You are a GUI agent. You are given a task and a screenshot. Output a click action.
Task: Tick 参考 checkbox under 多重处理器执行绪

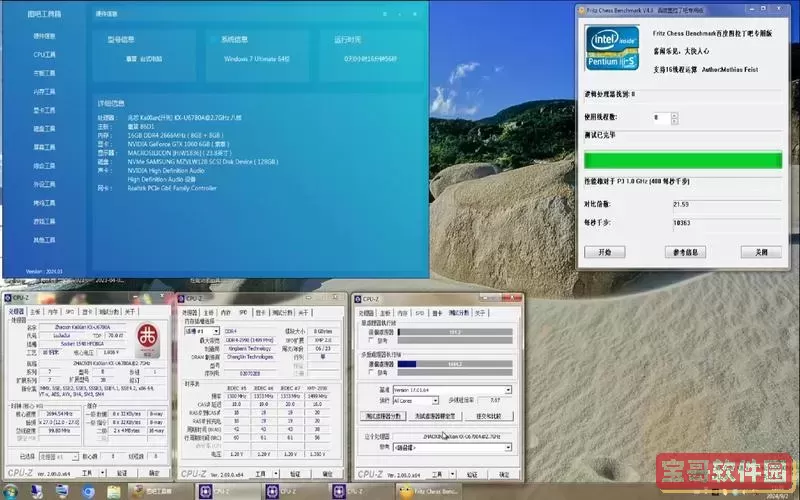tap(370, 372)
